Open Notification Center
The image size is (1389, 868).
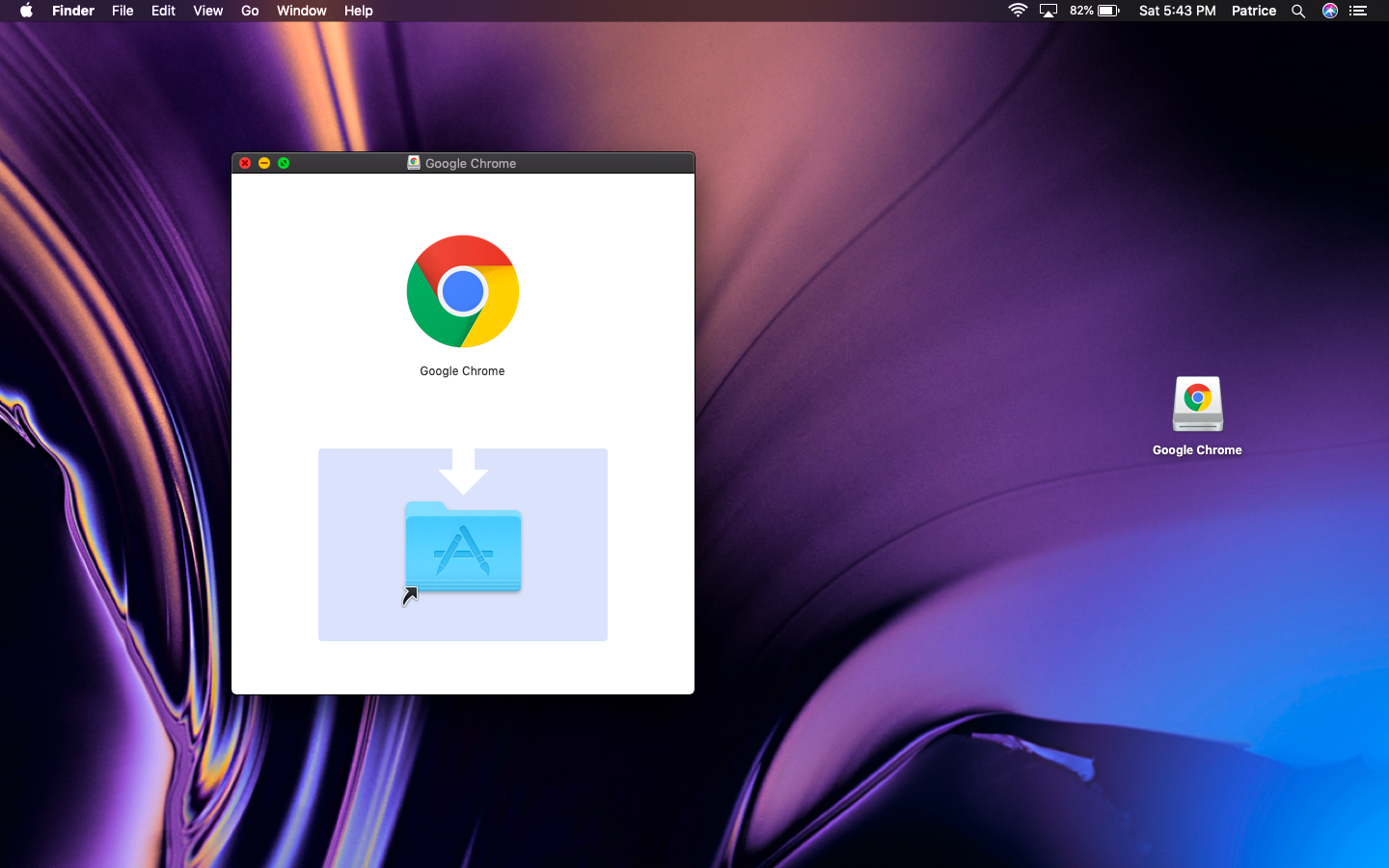pyautogui.click(x=1358, y=11)
